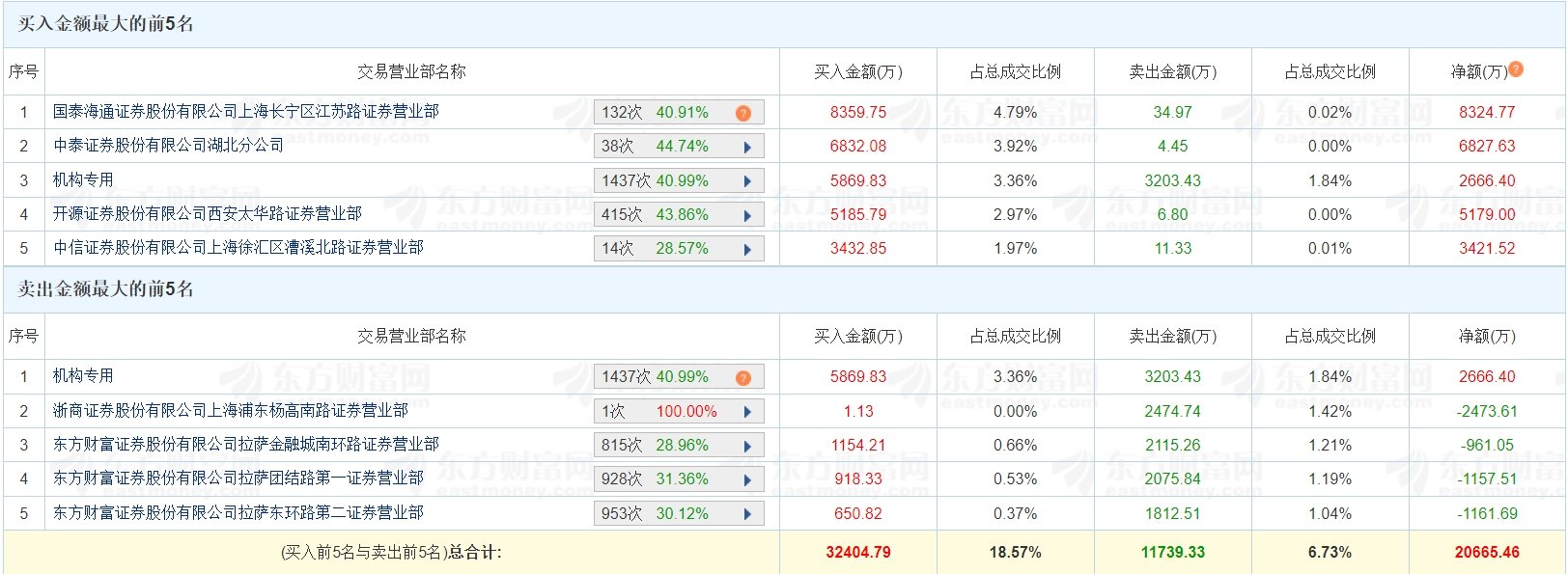The image size is (1568, 574).
Task: Click total net amount 20665.46 cell
Action: [x=1487, y=552]
